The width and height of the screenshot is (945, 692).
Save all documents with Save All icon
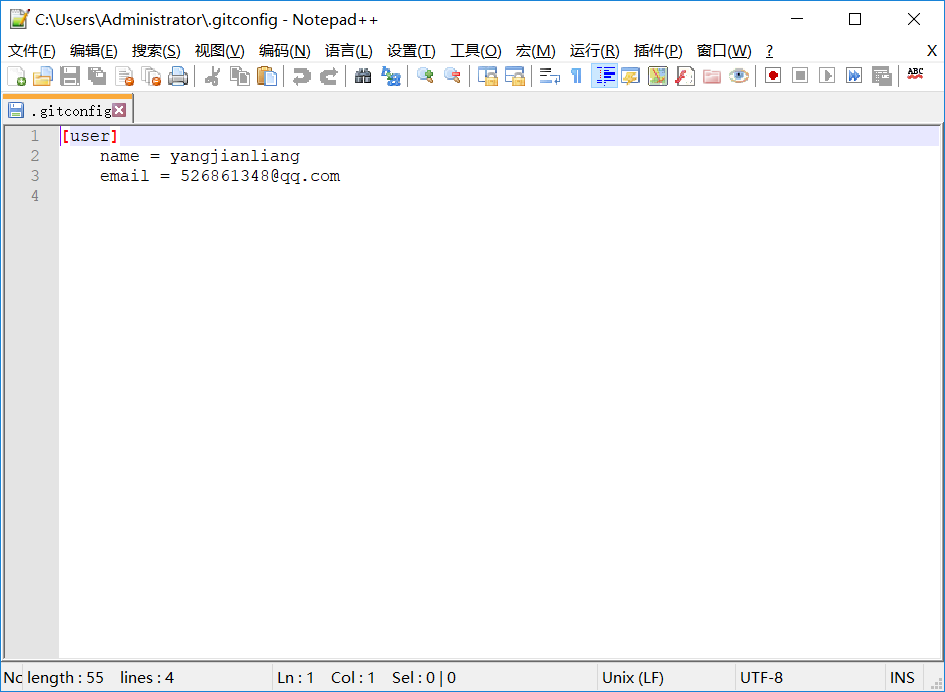tap(96, 75)
